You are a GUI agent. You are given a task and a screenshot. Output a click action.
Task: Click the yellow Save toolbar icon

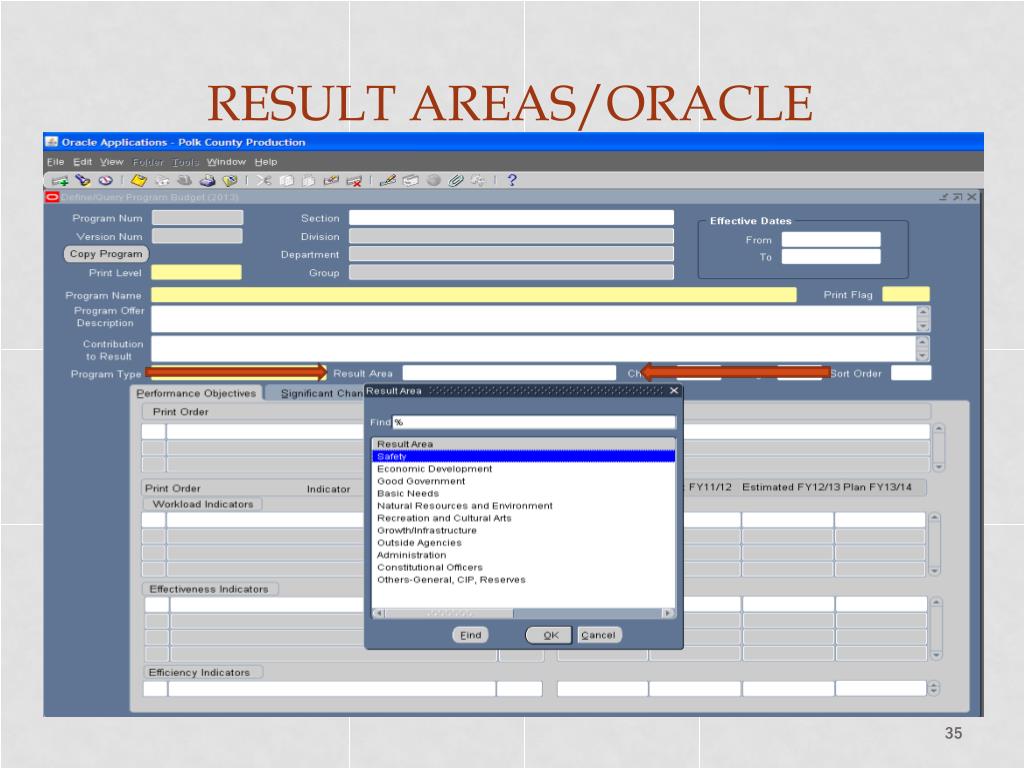(x=138, y=181)
